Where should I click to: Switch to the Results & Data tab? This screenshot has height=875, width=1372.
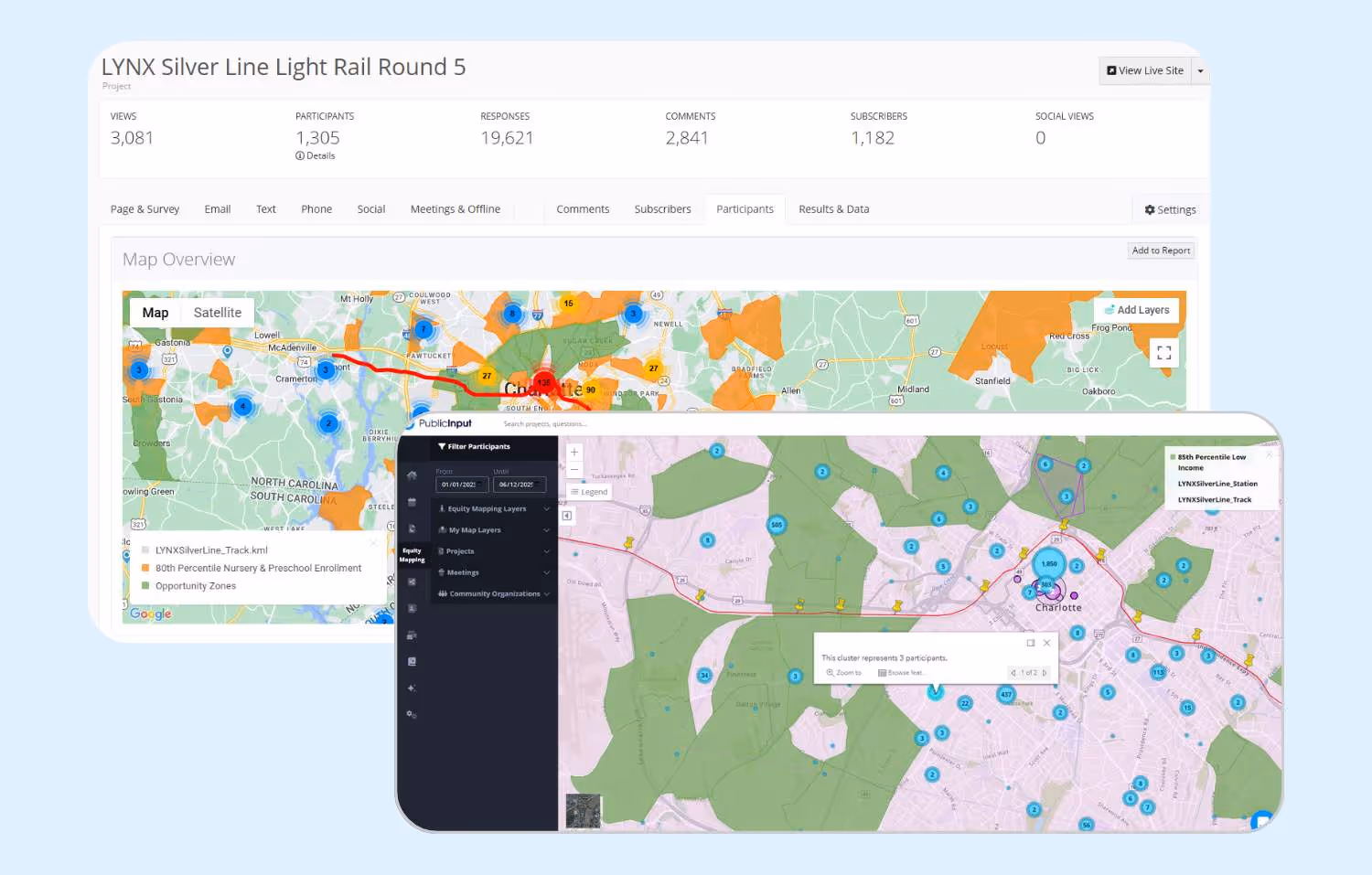click(x=833, y=209)
